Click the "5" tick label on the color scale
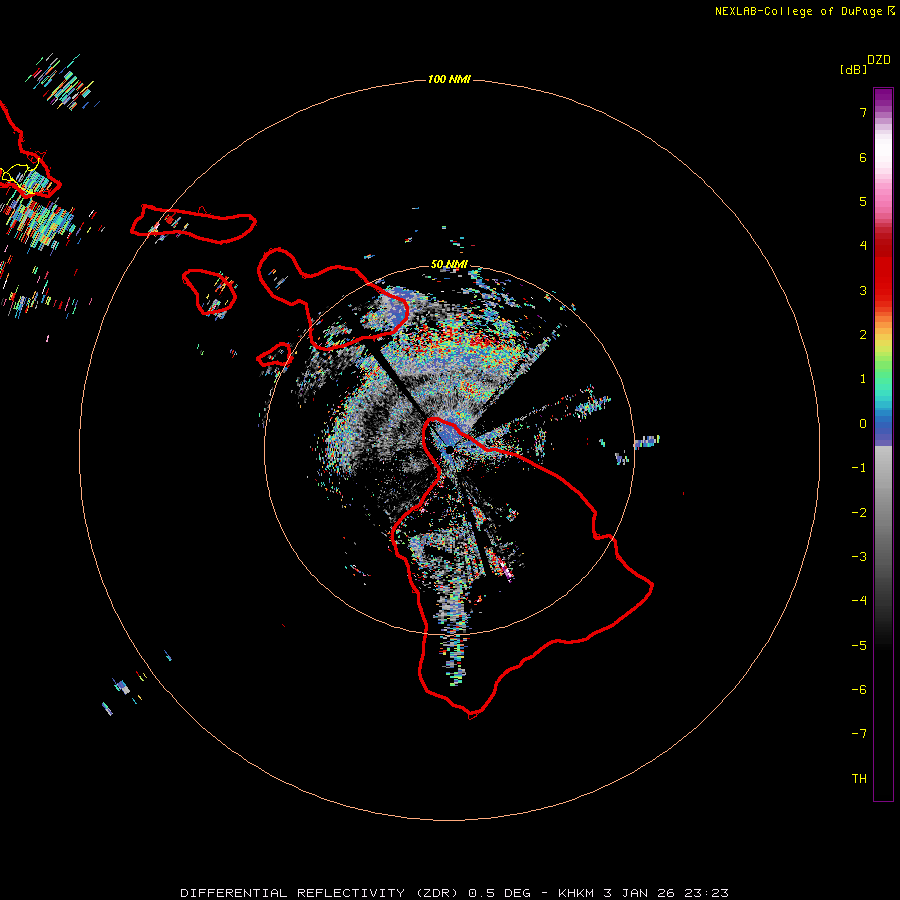 coord(863,201)
